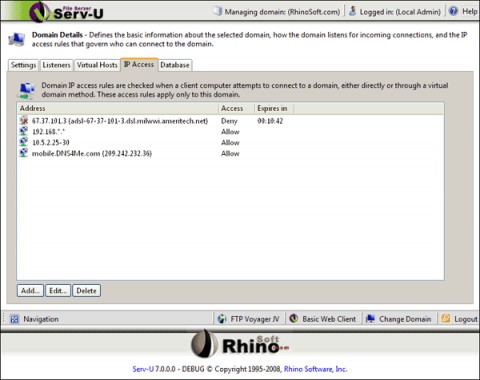480x380 pixels.
Task: Open the Rhino Software, Inc. link
Action: (315, 369)
